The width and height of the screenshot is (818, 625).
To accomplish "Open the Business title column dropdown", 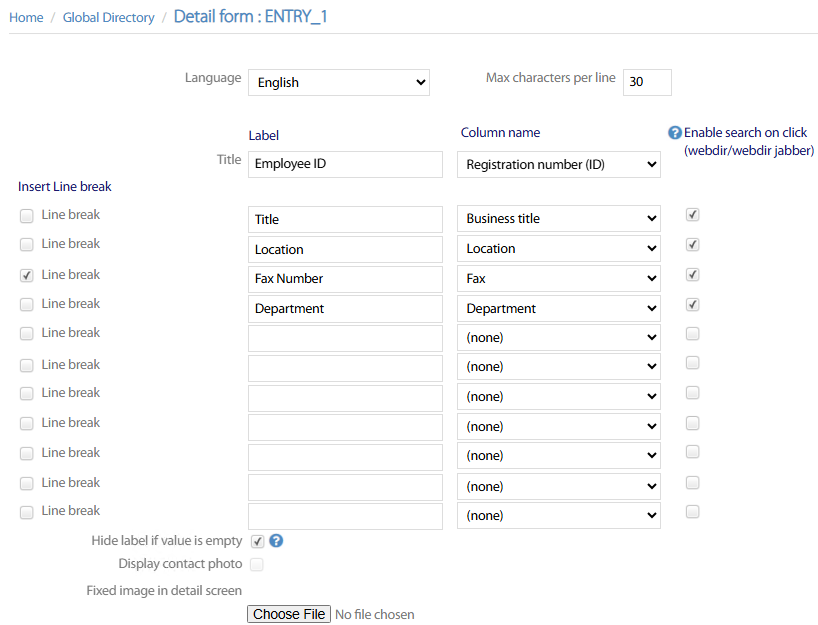I will 558,219.
